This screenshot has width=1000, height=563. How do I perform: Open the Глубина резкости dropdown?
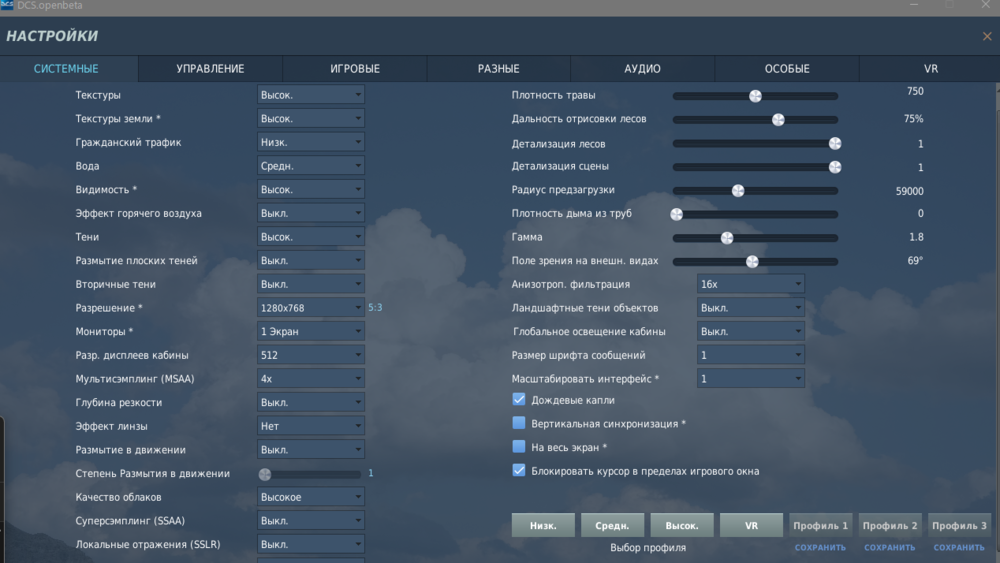click(x=311, y=402)
